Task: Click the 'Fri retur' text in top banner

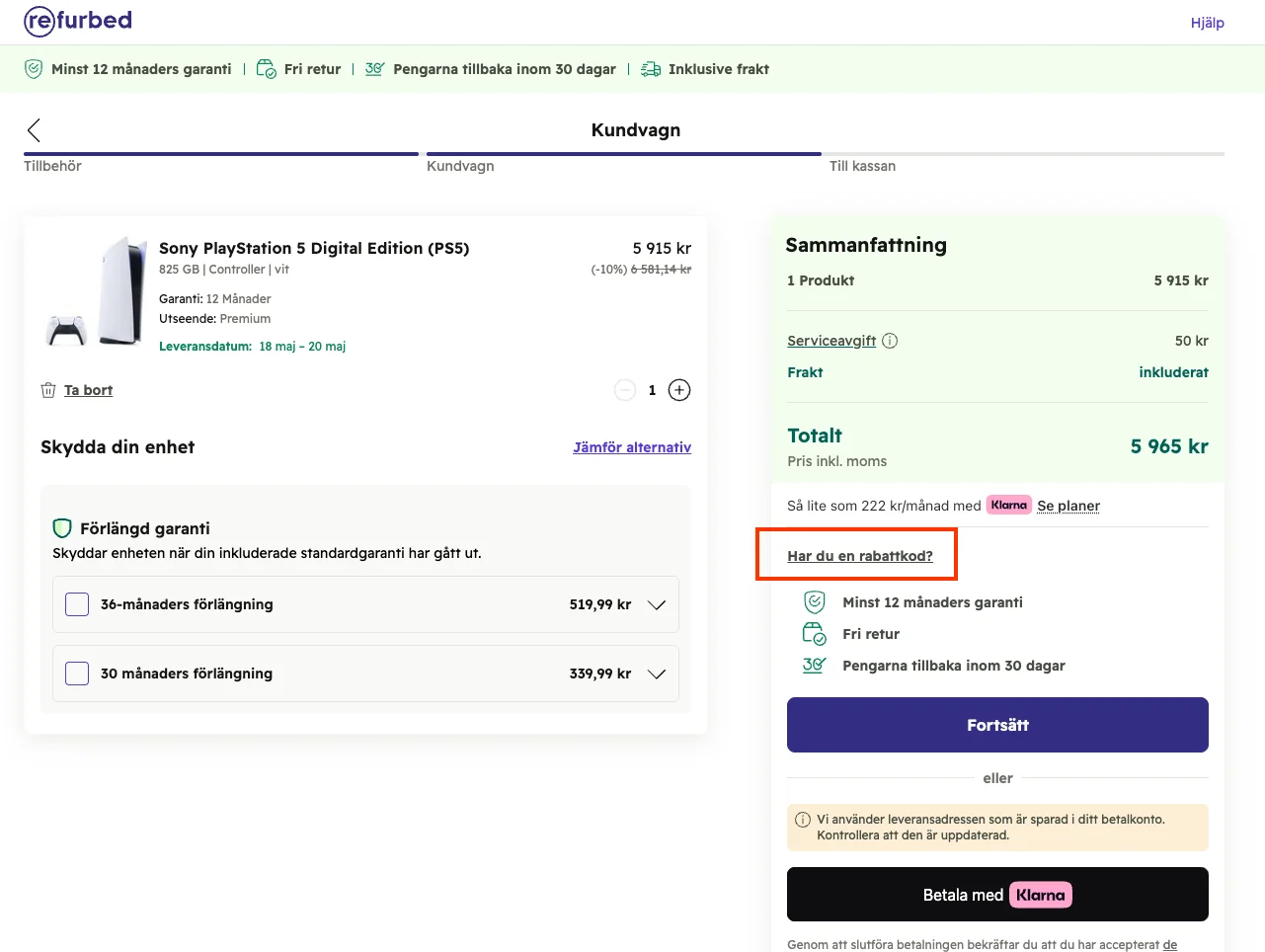Action: [312, 69]
